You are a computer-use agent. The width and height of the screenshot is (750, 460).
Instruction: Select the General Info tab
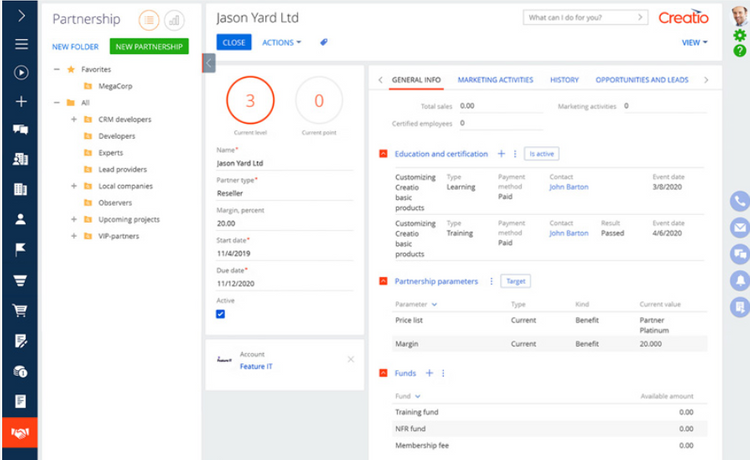pos(416,80)
